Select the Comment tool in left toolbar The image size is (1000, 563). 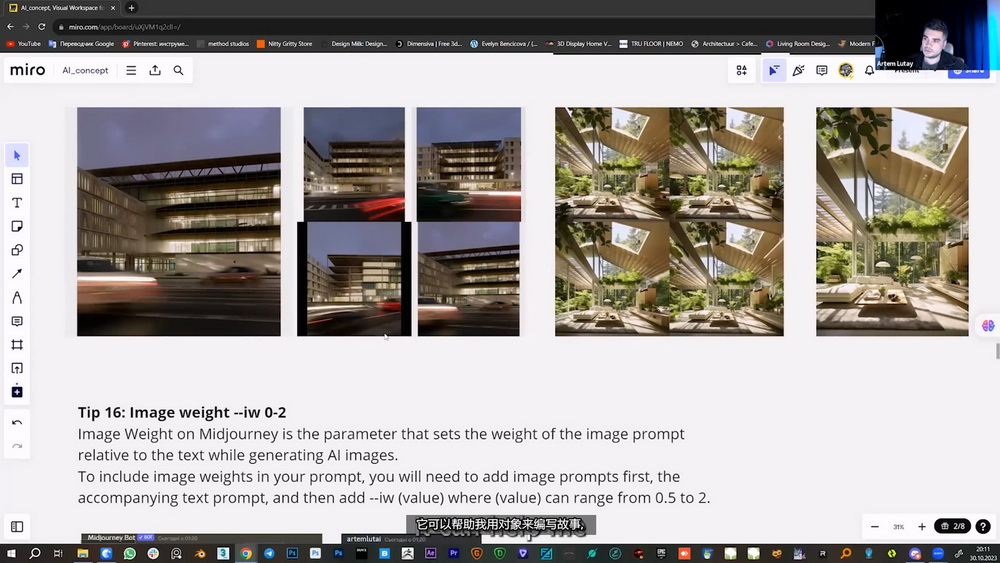pyautogui.click(x=17, y=321)
